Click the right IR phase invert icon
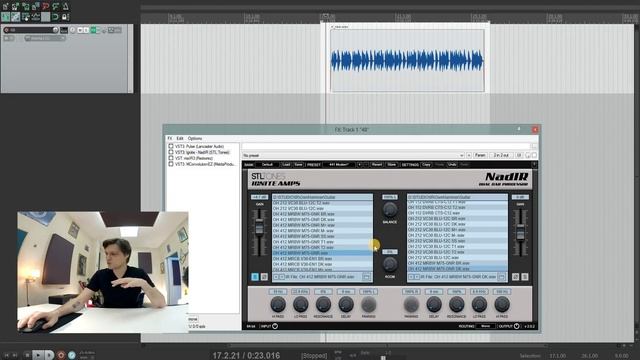Viewport: 640px width, 360px height. click(515, 277)
